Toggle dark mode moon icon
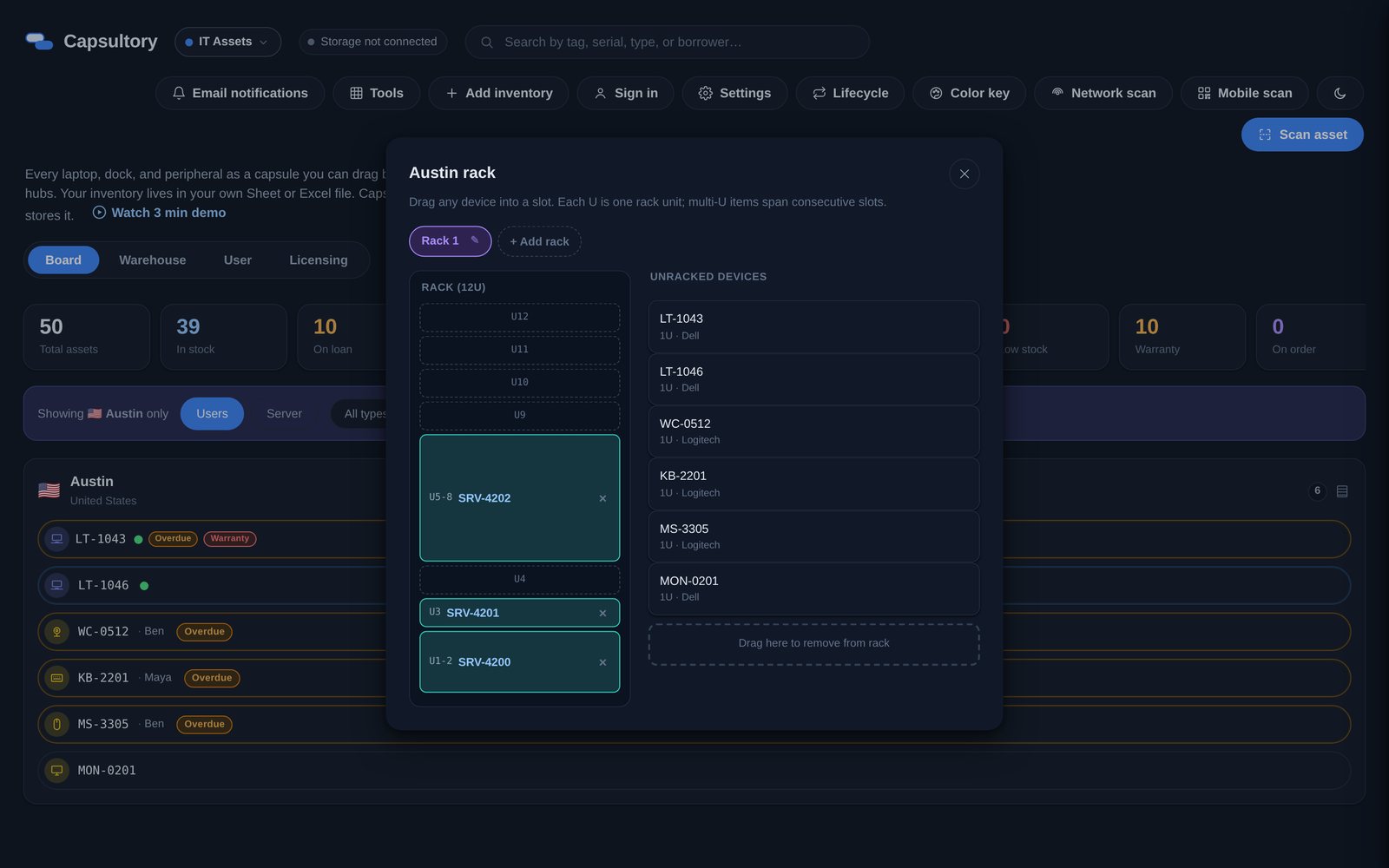This screenshot has width=1389, height=868. coord(1340,93)
